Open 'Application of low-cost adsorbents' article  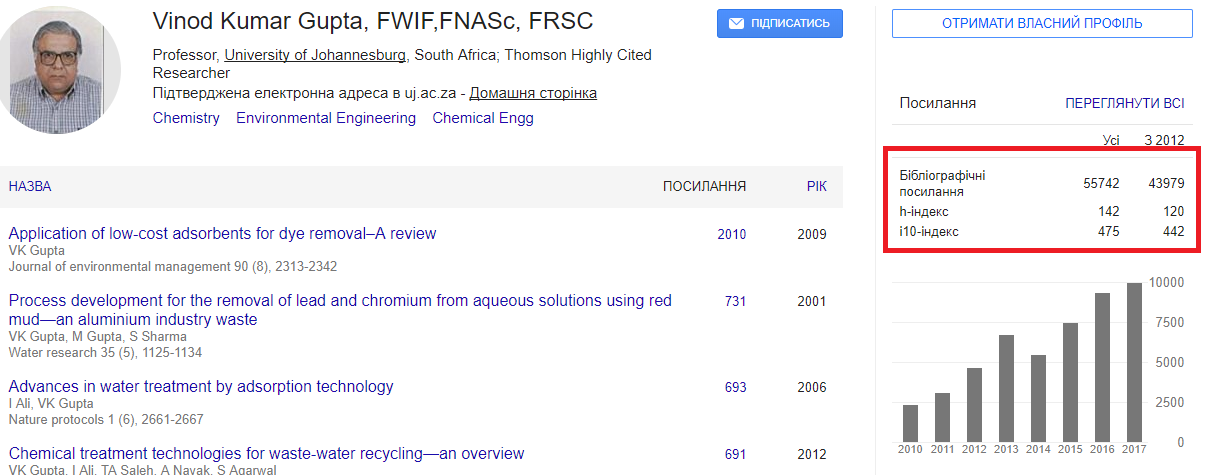[222, 234]
